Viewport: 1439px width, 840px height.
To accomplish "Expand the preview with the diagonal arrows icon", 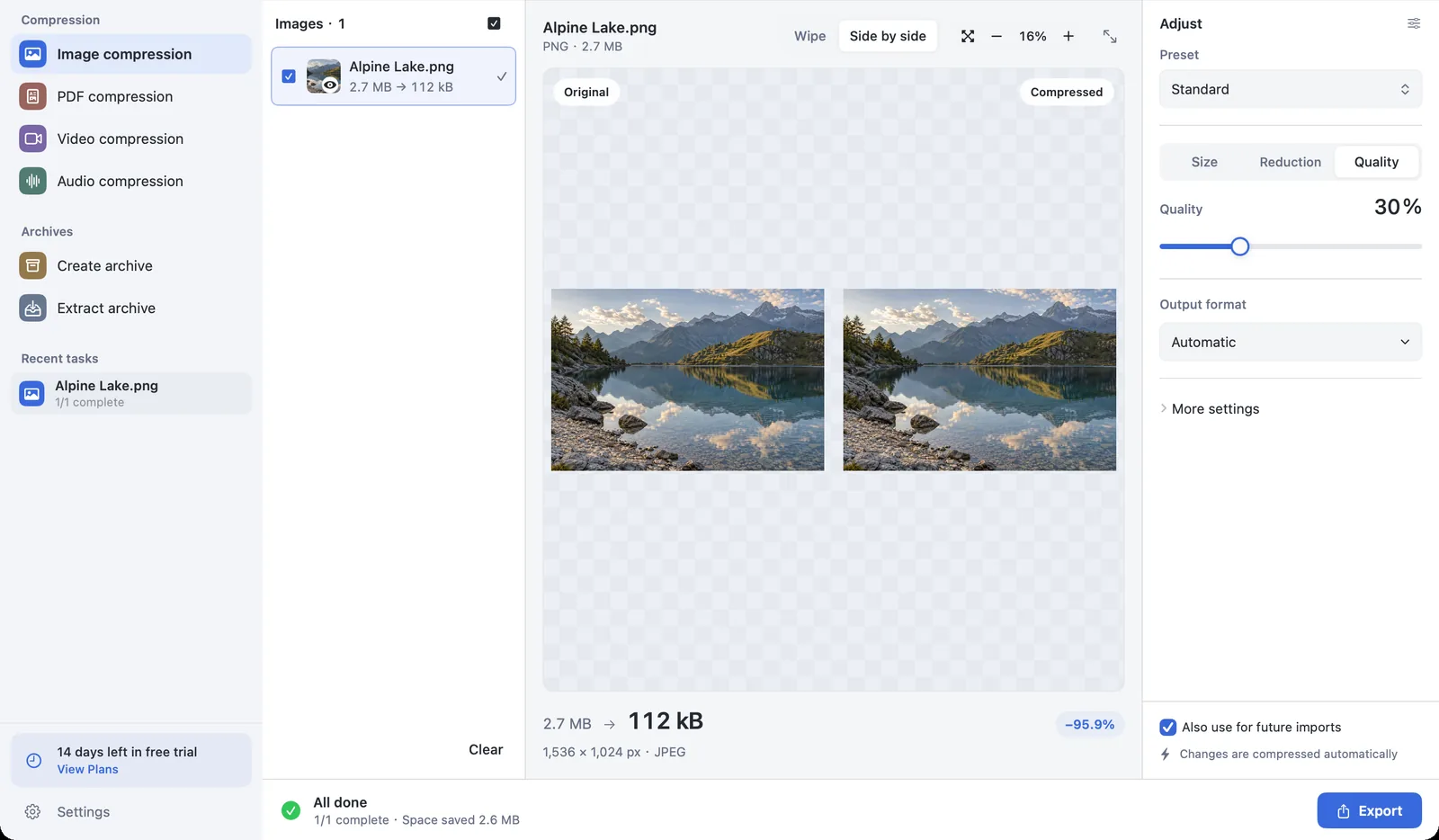I will point(1110,36).
